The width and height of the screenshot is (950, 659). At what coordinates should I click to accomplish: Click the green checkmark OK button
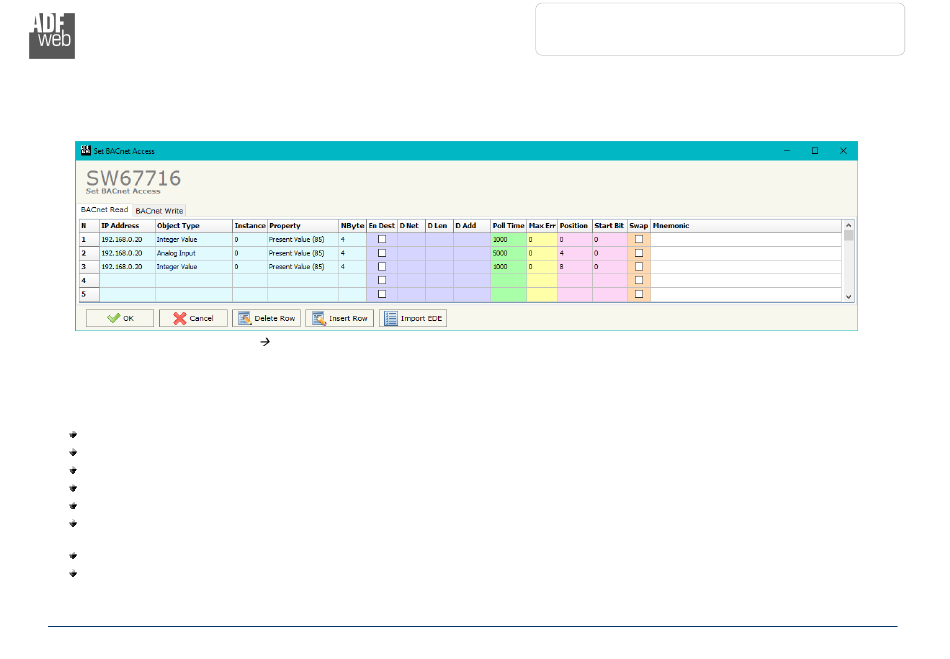click(x=119, y=318)
